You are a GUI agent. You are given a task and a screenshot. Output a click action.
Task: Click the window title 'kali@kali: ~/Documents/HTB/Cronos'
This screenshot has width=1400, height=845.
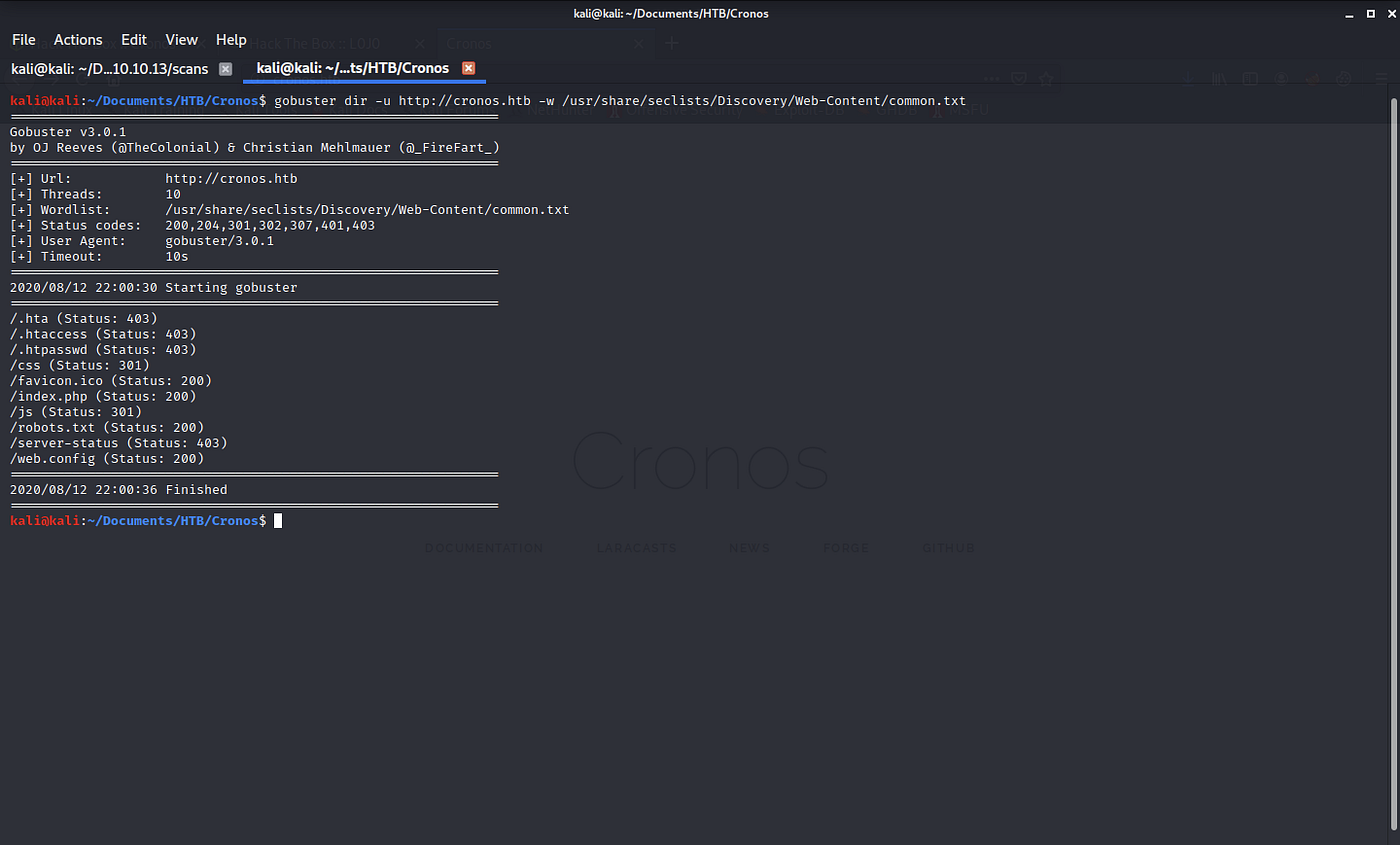coord(671,13)
